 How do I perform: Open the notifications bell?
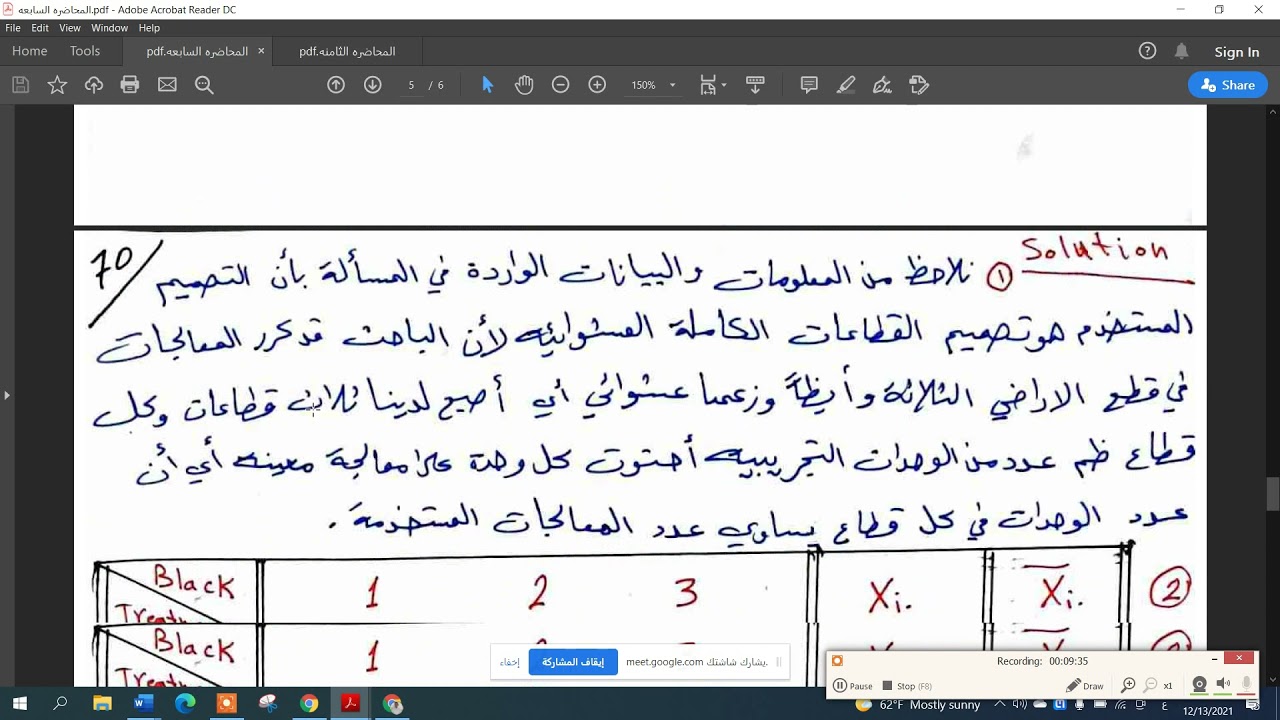[x=1182, y=51]
